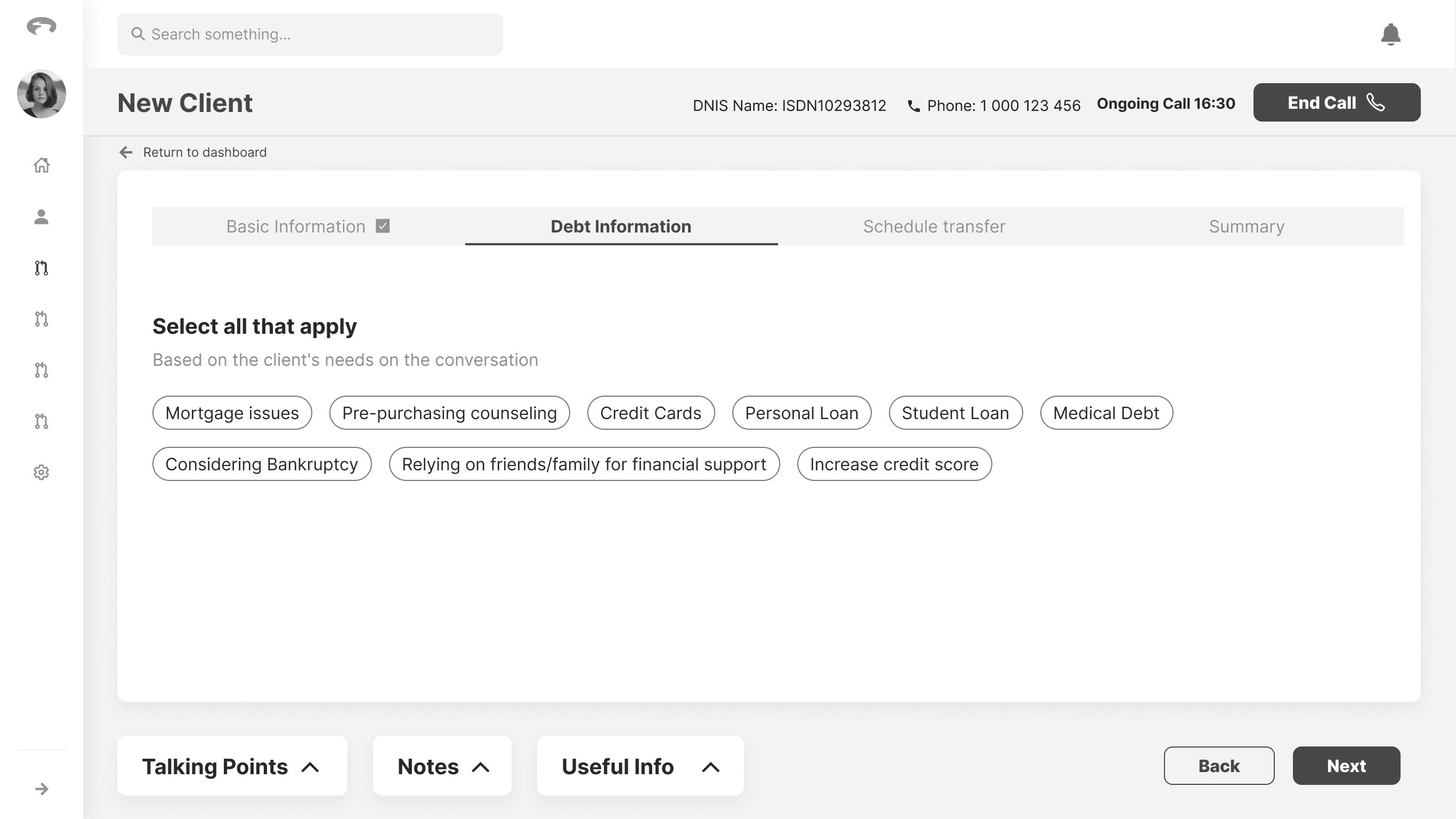1456x819 pixels.
Task: Go to the Summary tab
Action: click(1247, 226)
